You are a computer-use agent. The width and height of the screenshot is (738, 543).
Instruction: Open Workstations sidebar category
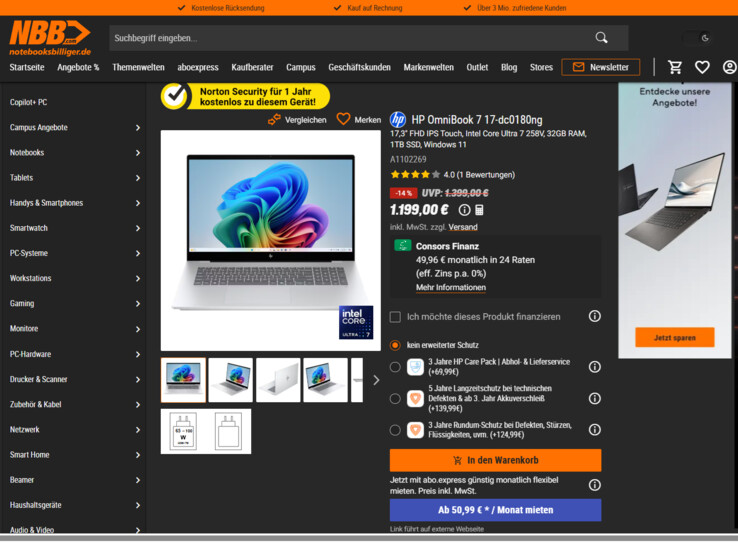(31, 279)
